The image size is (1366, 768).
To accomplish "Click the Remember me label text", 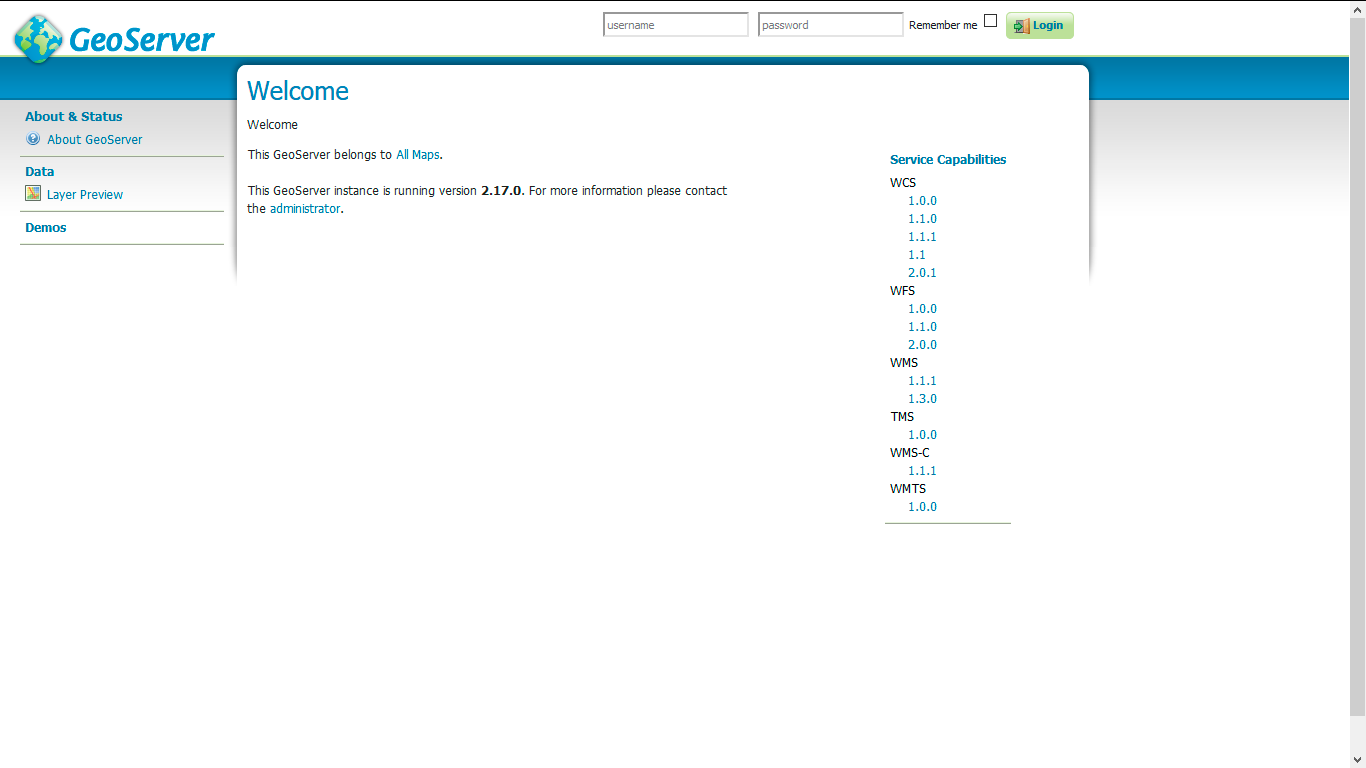I will (x=943, y=26).
